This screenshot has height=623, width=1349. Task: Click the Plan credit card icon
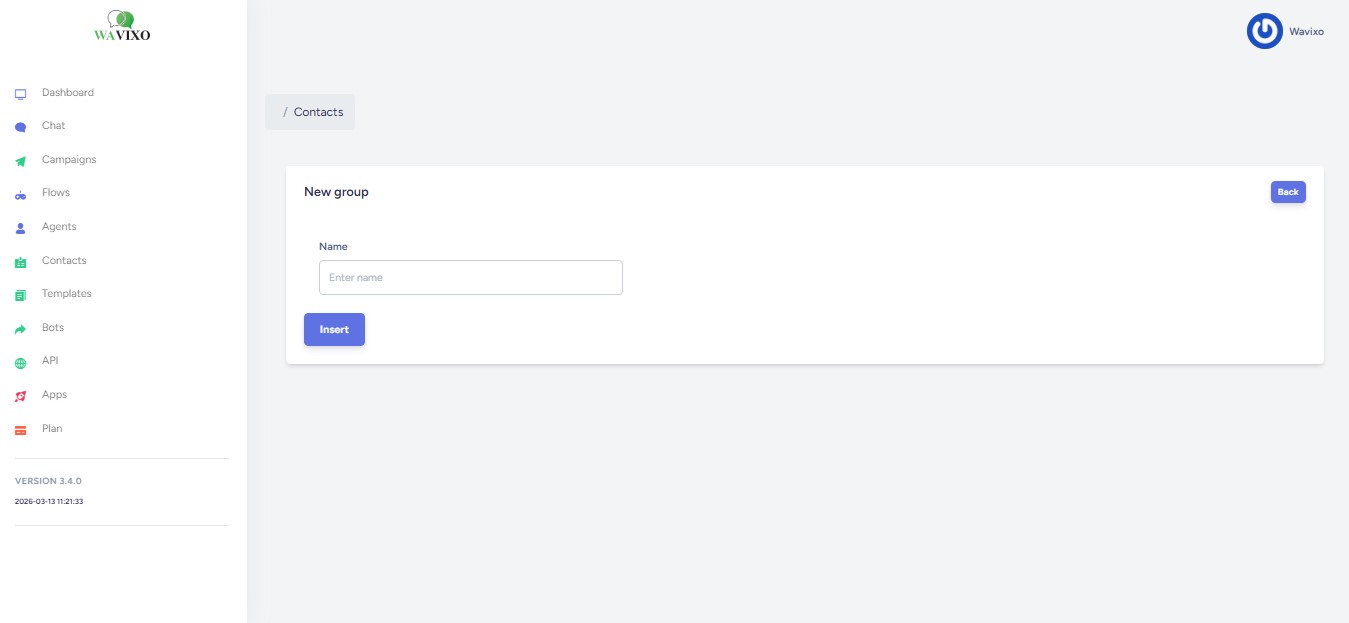point(20,430)
